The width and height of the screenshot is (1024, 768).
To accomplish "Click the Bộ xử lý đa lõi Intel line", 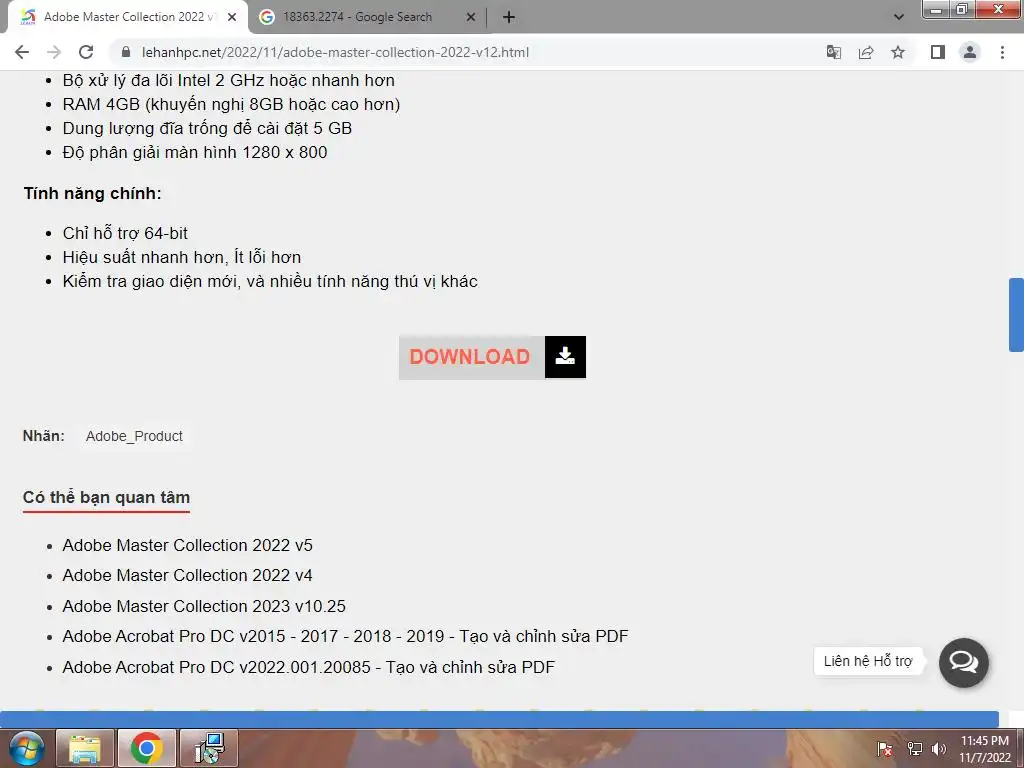I will [x=229, y=80].
